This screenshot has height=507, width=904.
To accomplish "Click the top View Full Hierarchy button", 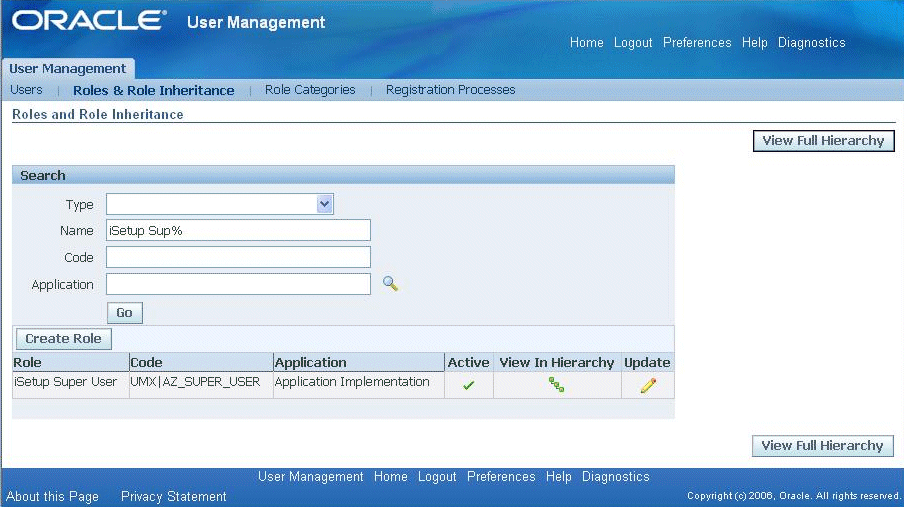I will tap(823, 141).
